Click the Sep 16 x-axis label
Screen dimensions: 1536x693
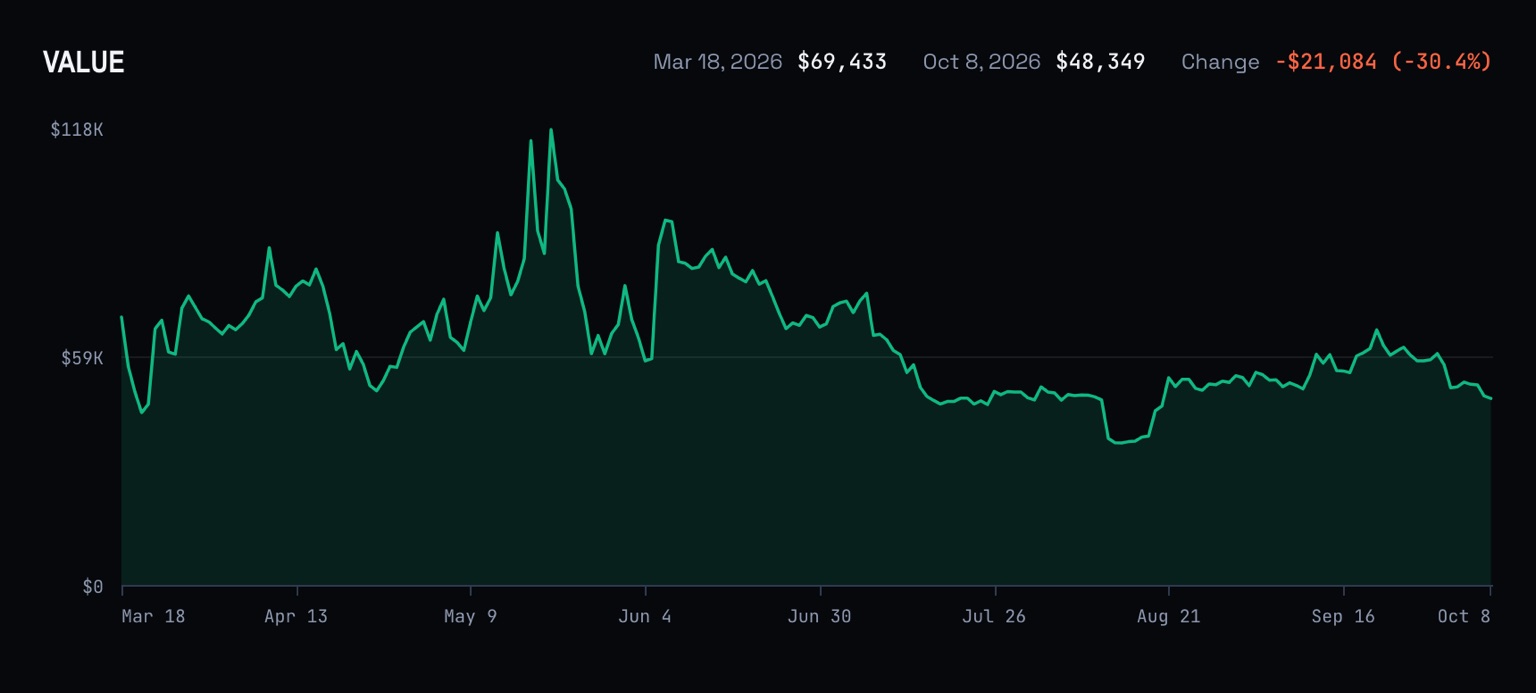click(1343, 616)
